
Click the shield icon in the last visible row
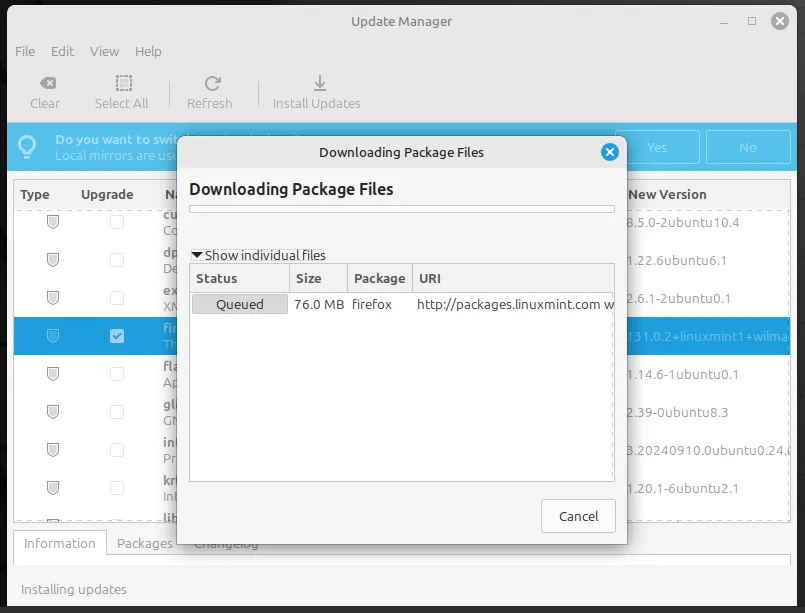coord(51,518)
